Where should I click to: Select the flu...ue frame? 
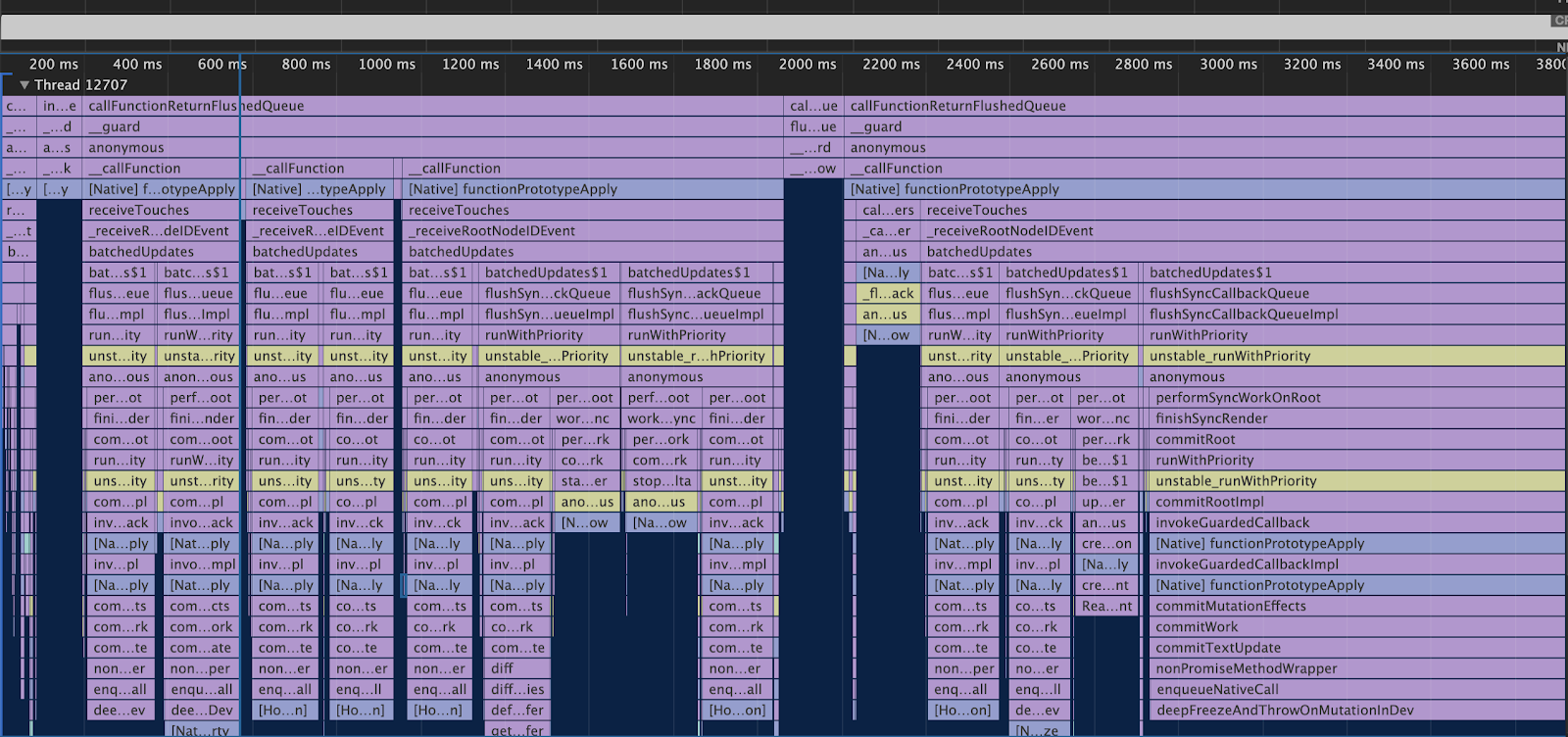[x=813, y=126]
